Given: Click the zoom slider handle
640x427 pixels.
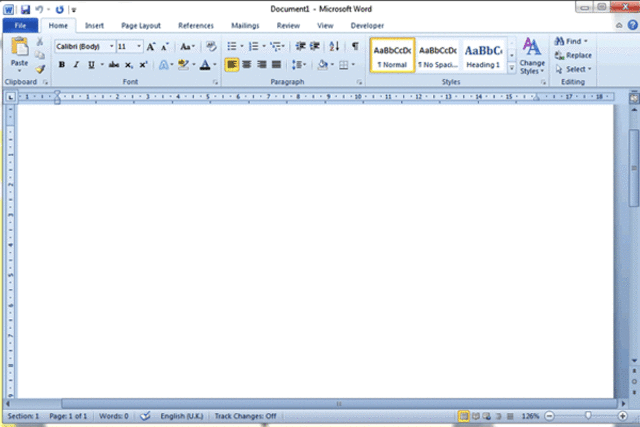Looking at the screenshot, I should (588, 416).
